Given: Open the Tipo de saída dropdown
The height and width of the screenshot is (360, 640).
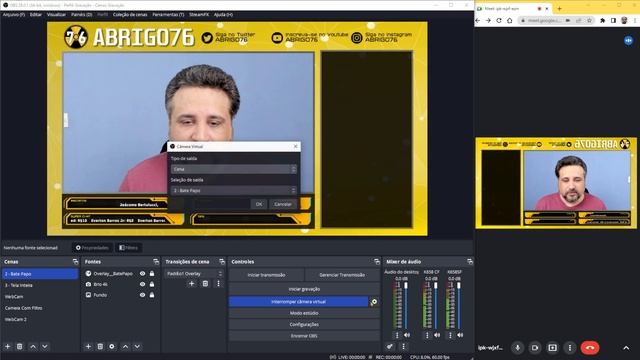Looking at the screenshot, I should (x=234, y=169).
